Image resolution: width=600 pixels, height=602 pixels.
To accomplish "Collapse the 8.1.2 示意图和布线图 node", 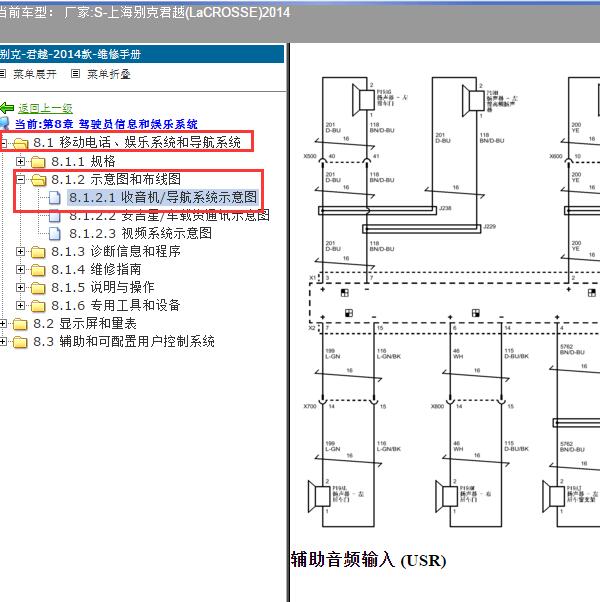I will point(20,179).
